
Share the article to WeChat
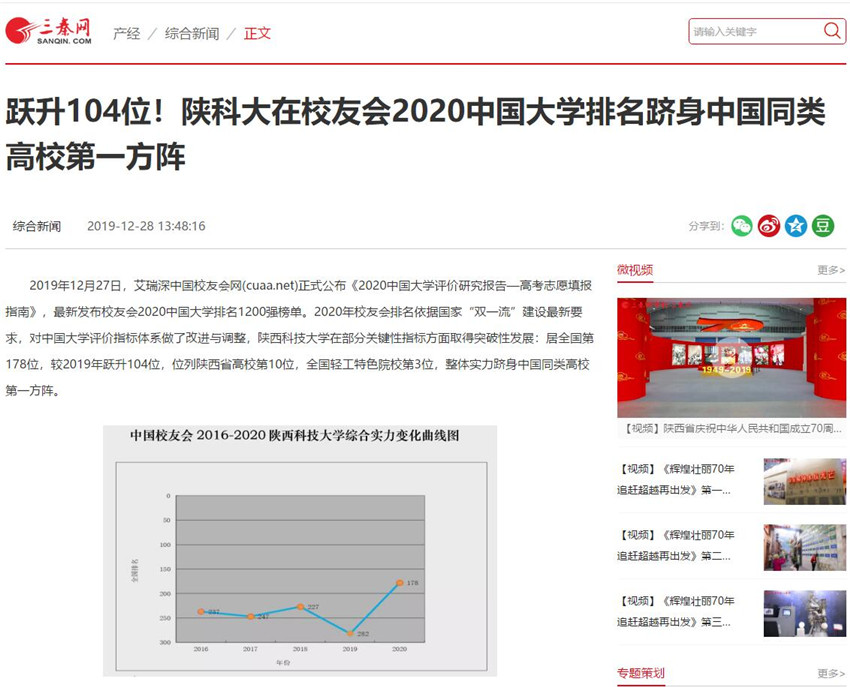click(x=741, y=226)
